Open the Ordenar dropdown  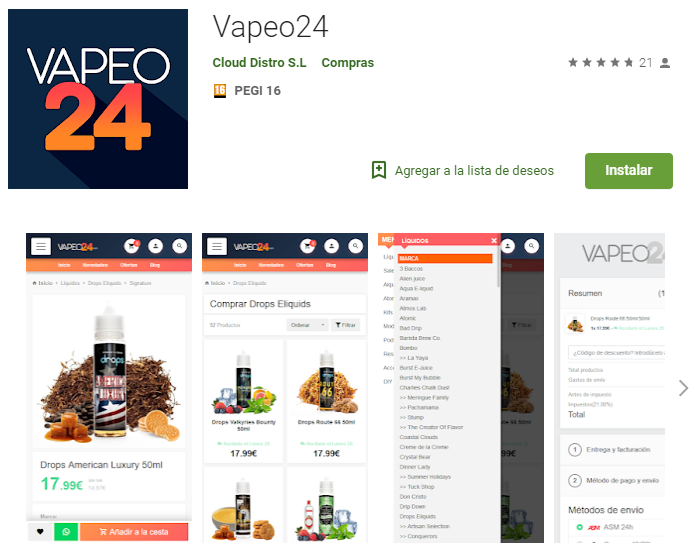pos(307,325)
